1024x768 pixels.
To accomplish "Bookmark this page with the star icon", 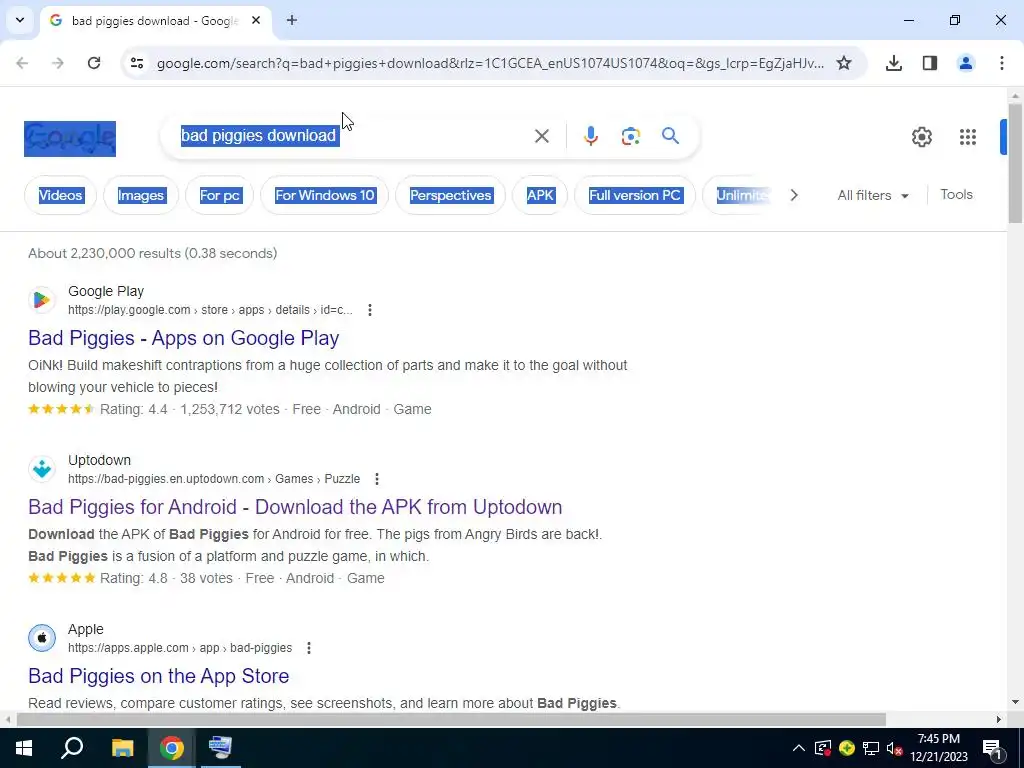I will (x=844, y=63).
